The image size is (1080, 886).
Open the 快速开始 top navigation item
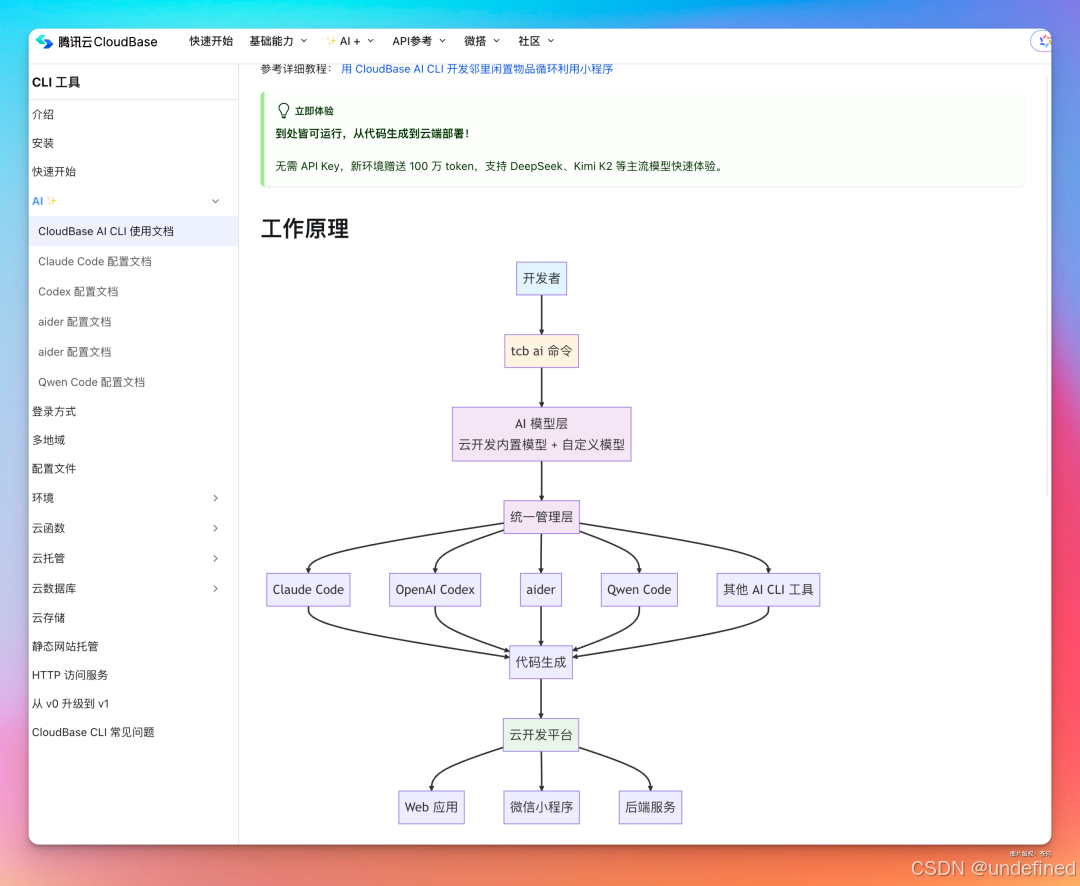(x=211, y=41)
